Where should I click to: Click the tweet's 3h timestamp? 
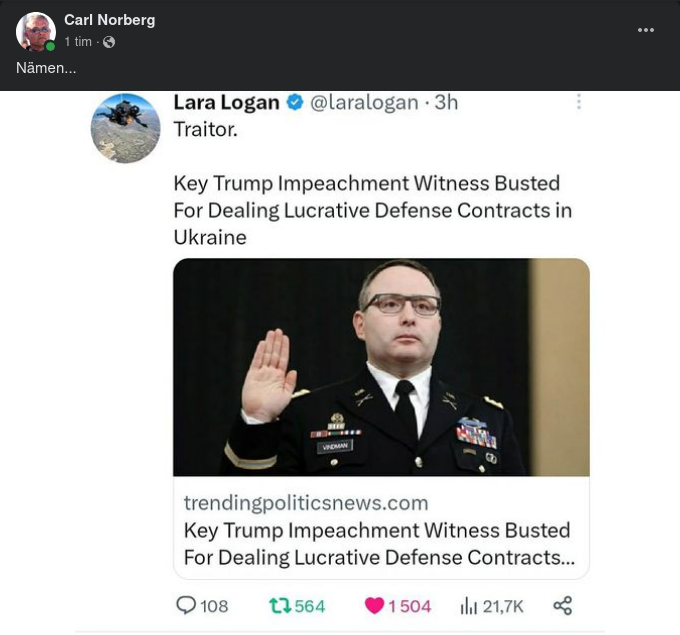(446, 102)
